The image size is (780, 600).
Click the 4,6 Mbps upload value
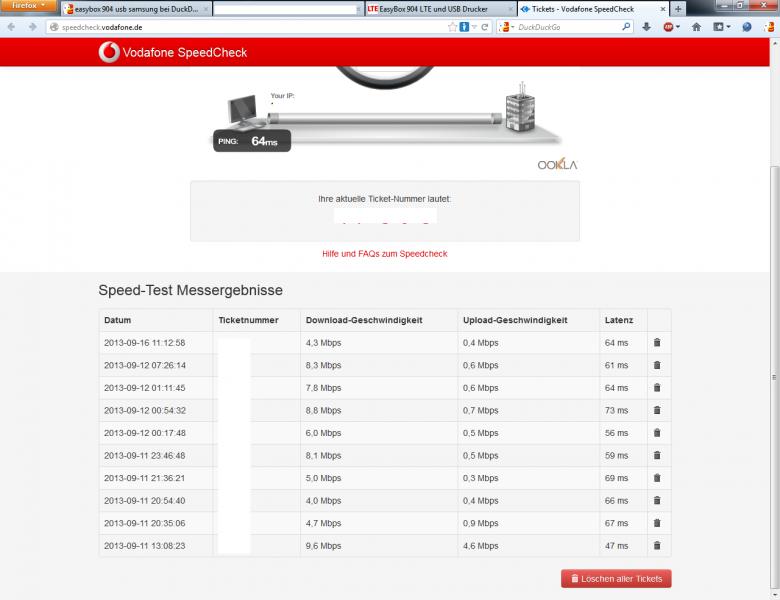[x=481, y=546]
